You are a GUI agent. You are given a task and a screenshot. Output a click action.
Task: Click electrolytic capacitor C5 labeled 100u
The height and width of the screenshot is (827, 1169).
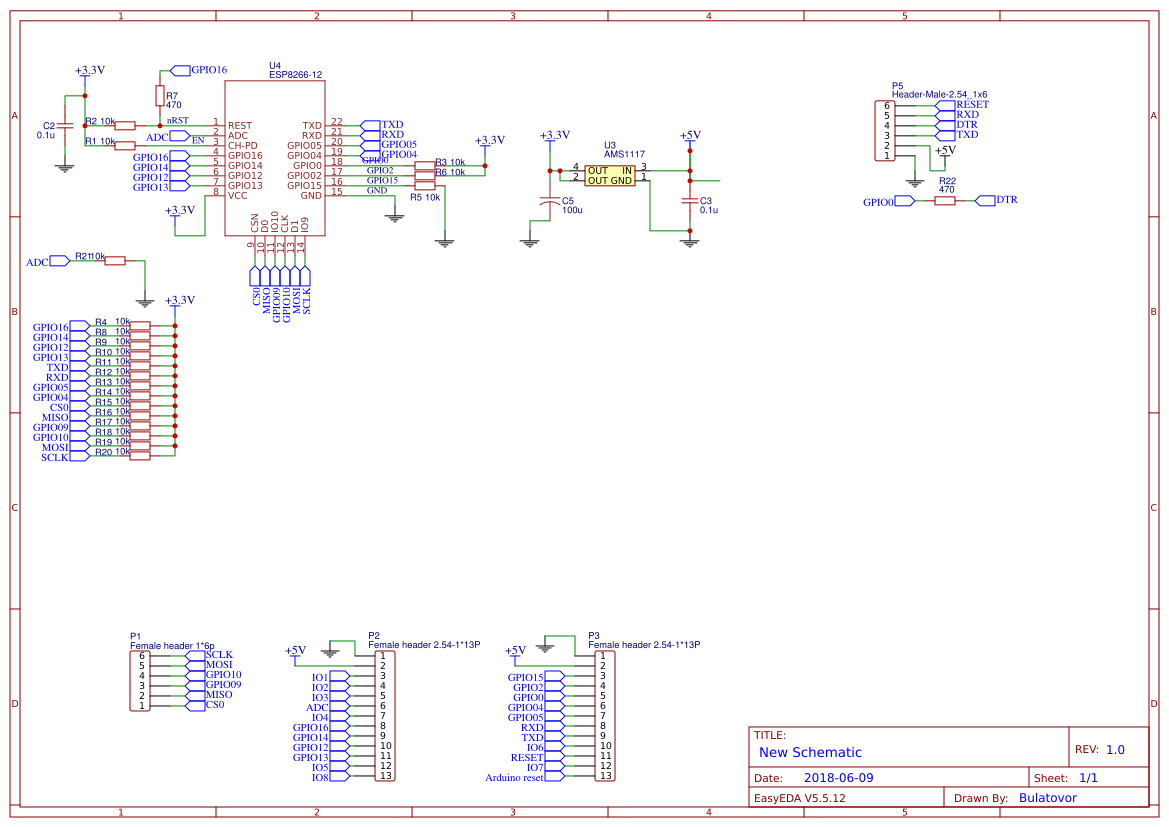(548, 203)
